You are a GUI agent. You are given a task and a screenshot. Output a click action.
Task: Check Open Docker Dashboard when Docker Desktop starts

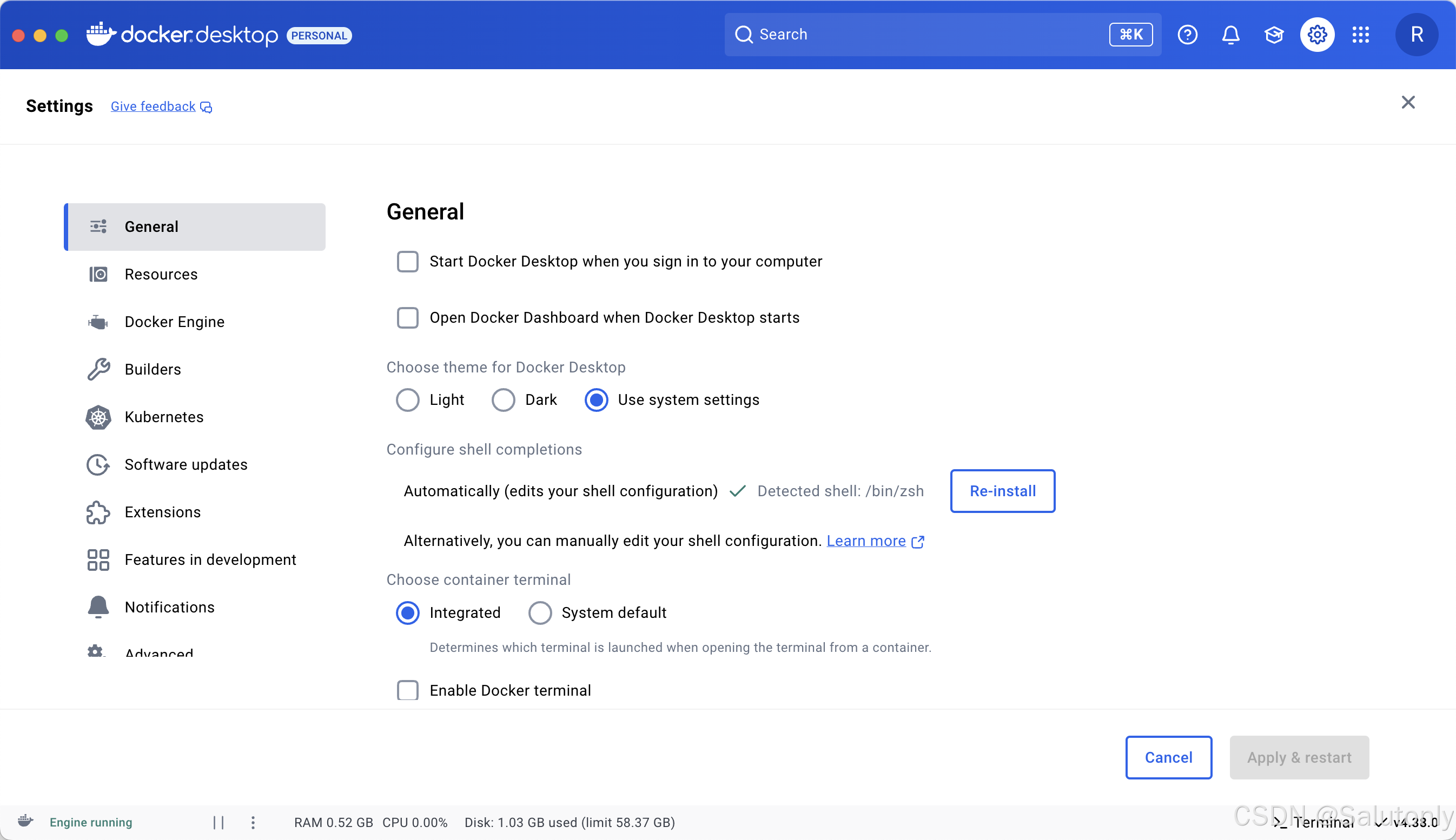(407, 317)
